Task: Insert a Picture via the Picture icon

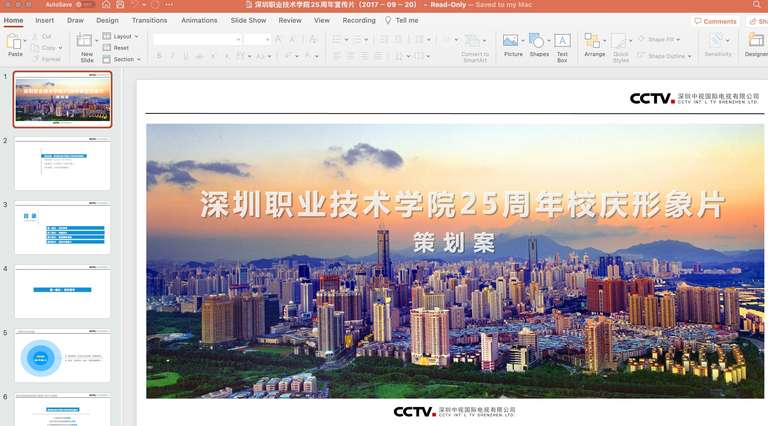Action: [x=510, y=40]
